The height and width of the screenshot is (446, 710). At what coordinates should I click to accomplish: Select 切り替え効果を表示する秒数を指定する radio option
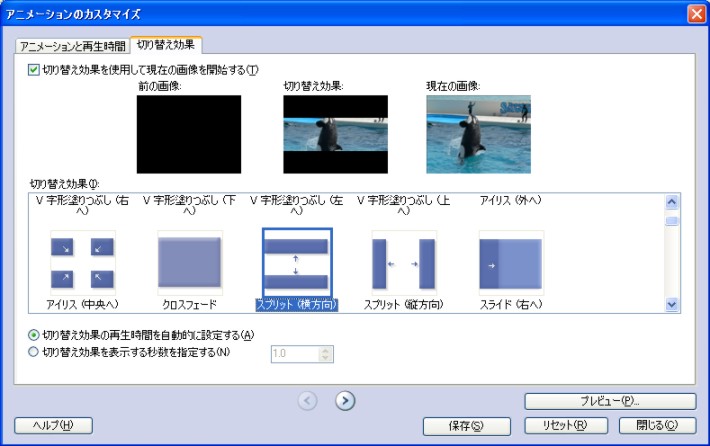[x=34, y=352]
